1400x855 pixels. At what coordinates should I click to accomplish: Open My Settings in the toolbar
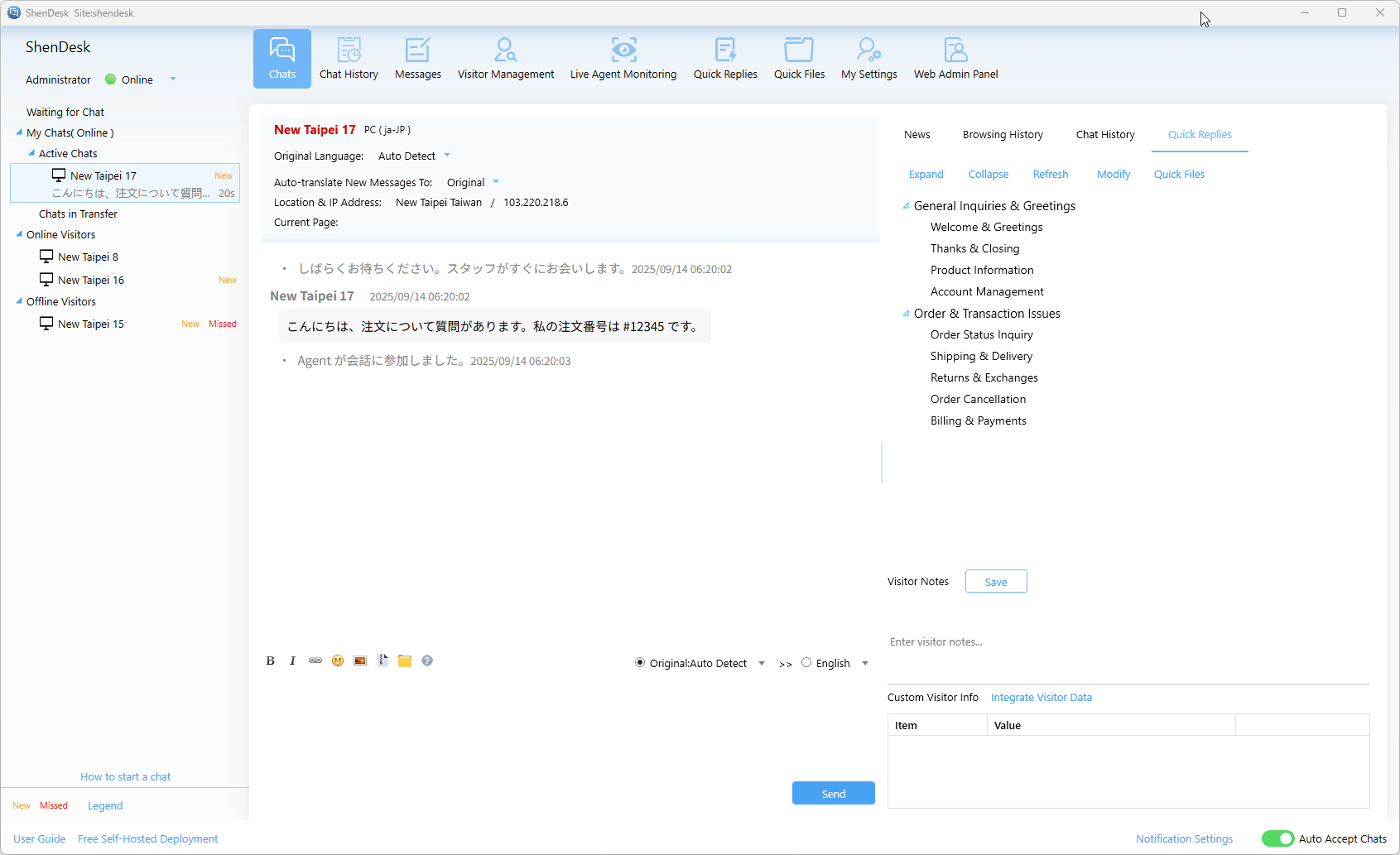click(x=868, y=59)
